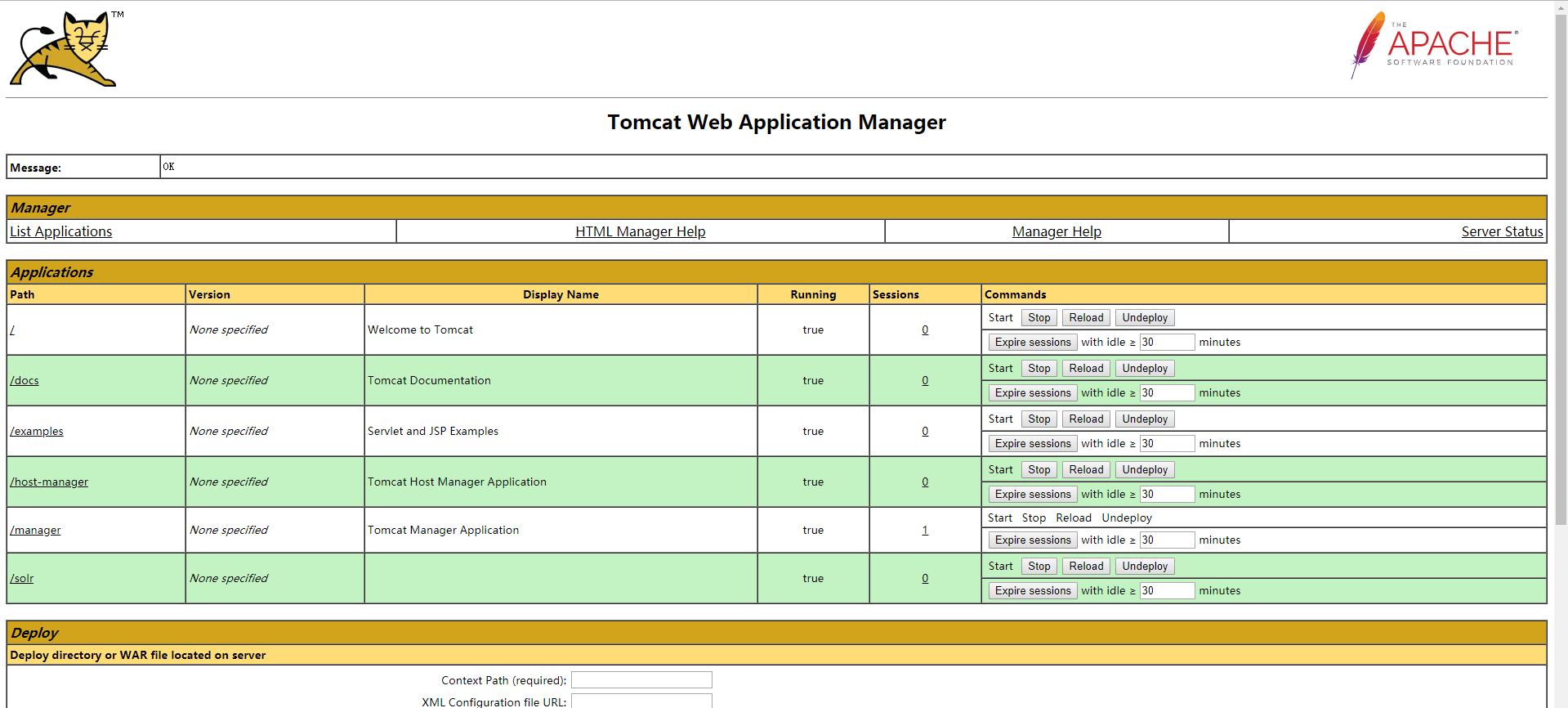Click the Apache Software Foundation logo
1568x708 pixels.
coord(1434,45)
